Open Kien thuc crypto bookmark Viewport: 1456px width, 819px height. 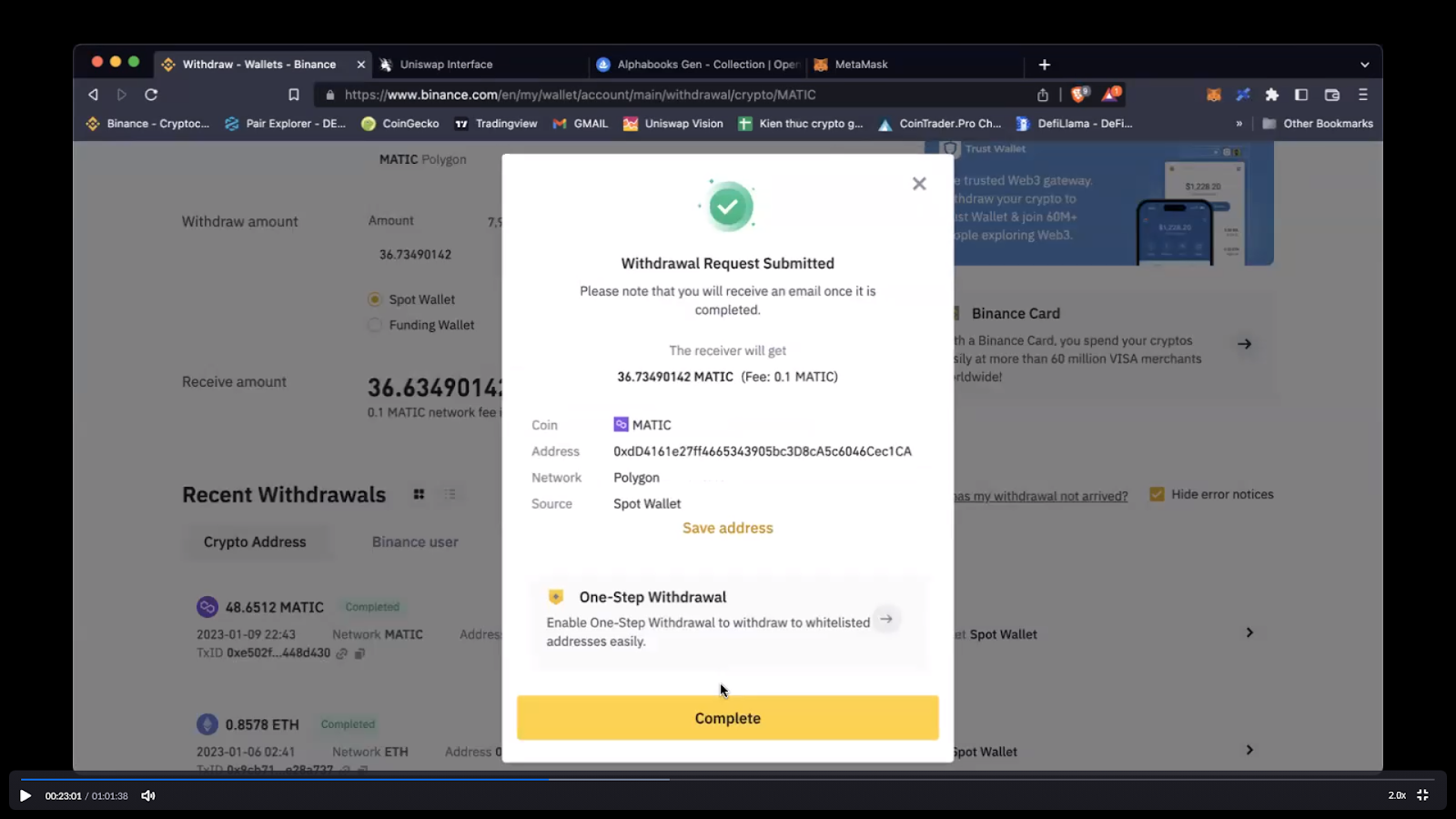[x=800, y=124]
